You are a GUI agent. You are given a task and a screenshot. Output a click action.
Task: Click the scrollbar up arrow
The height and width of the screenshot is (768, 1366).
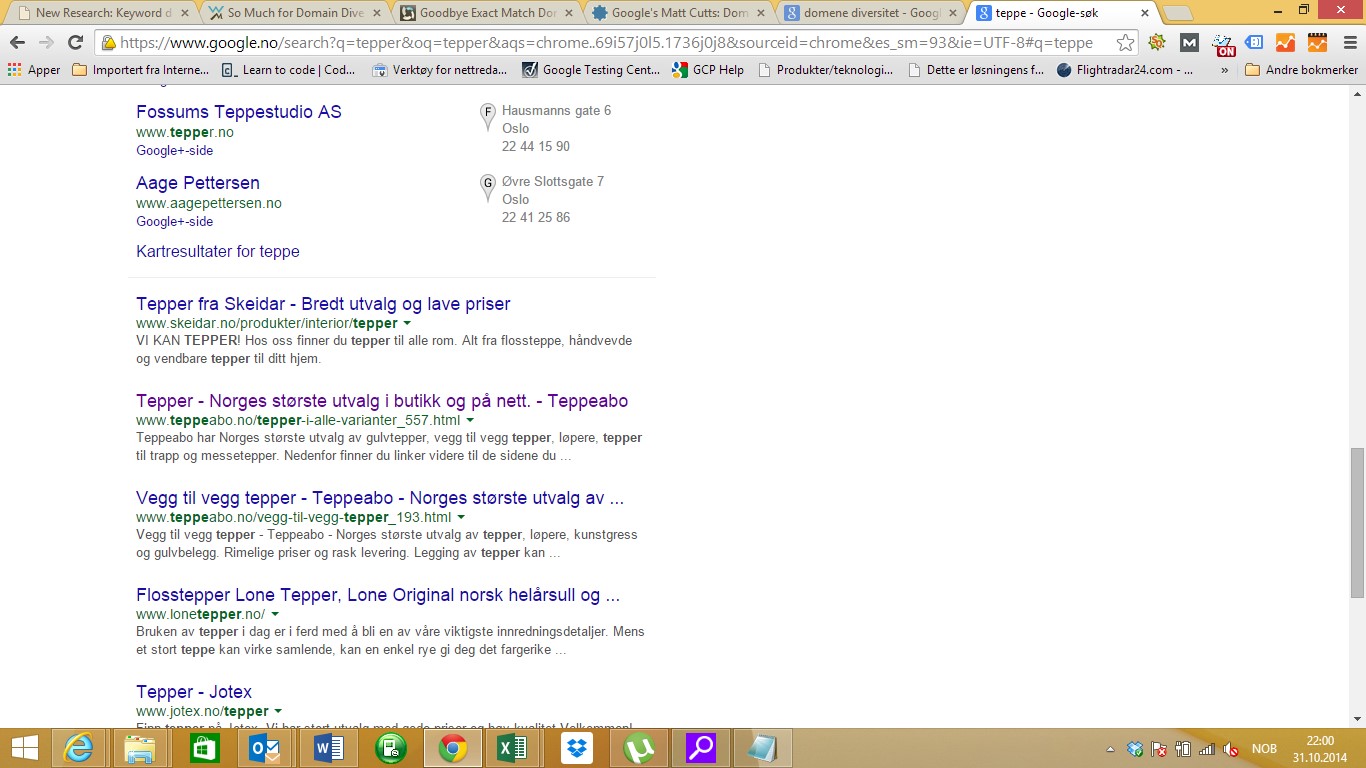coord(1357,93)
